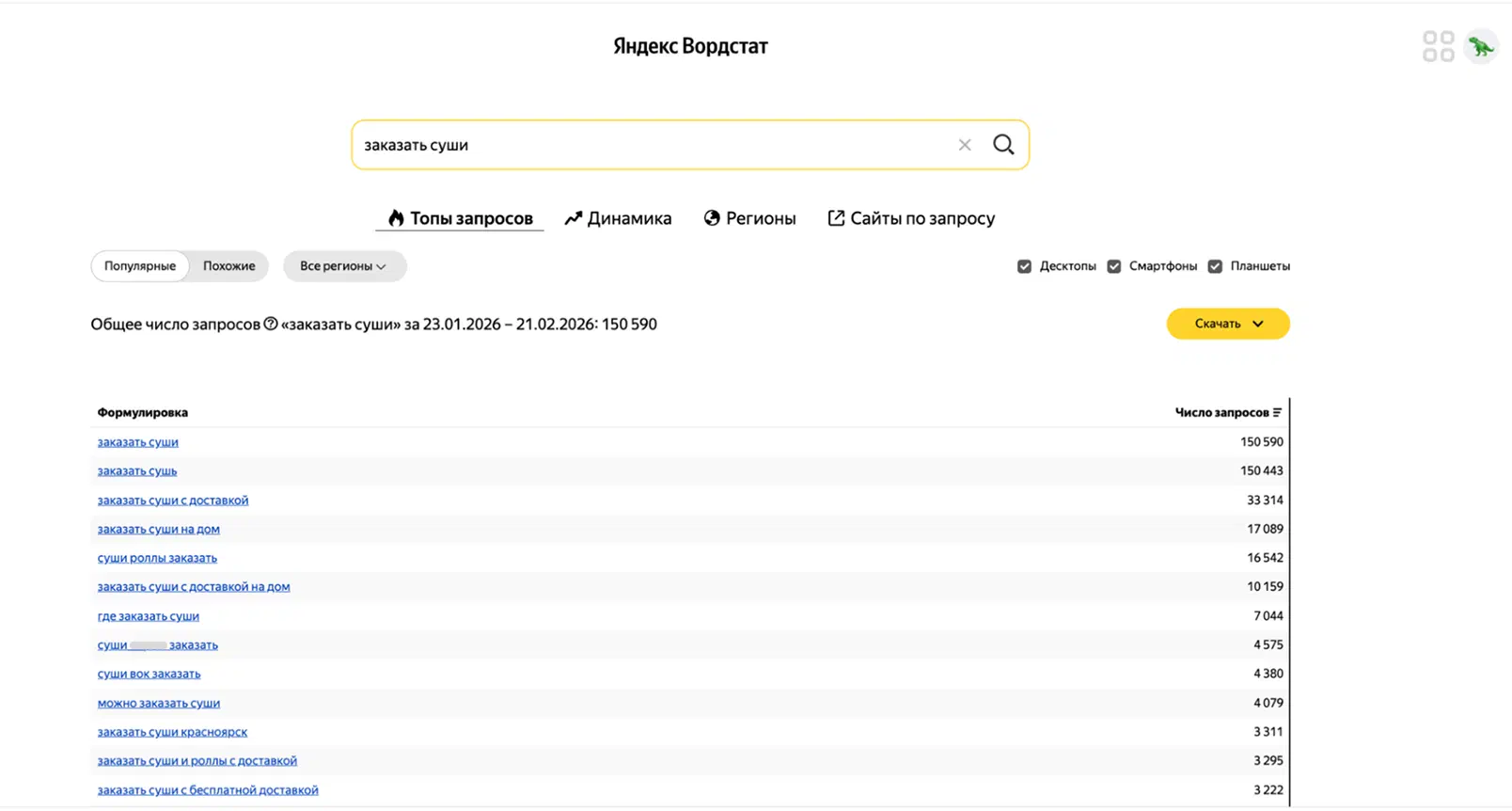Uncheck the Планшеты checkbox
The image size is (1512, 811).
pos(1215,266)
